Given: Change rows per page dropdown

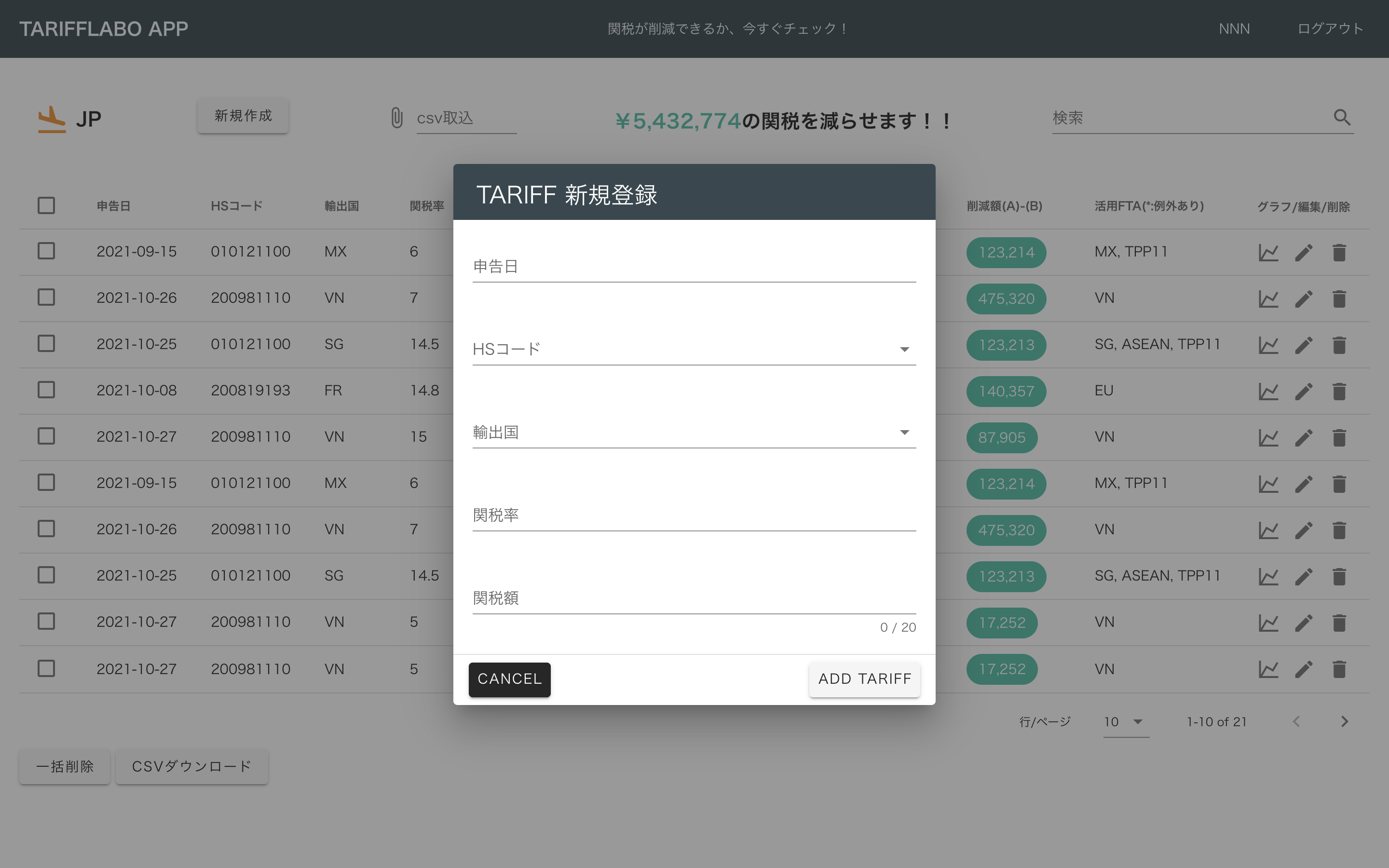Looking at the screenshot, I should tap(1125, 721).
